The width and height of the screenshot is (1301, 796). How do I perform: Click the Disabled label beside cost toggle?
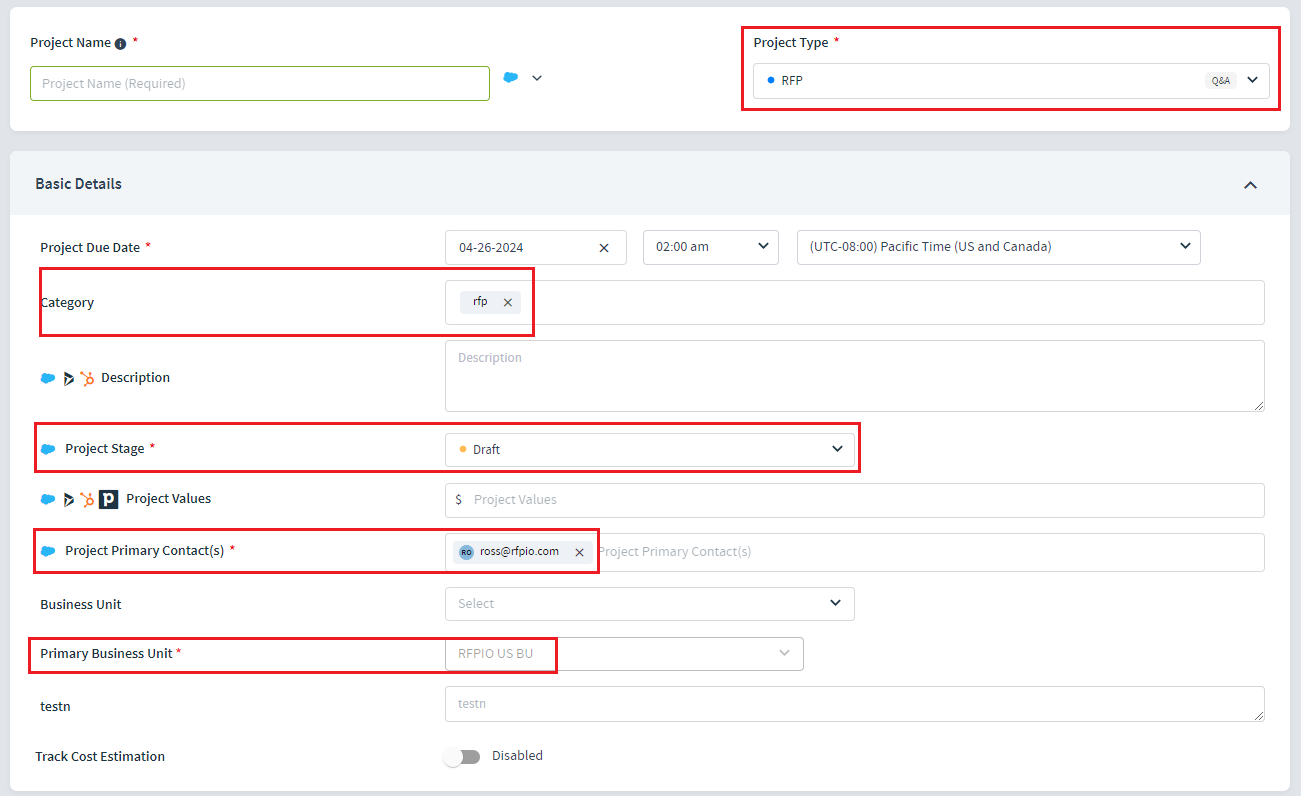517,756
